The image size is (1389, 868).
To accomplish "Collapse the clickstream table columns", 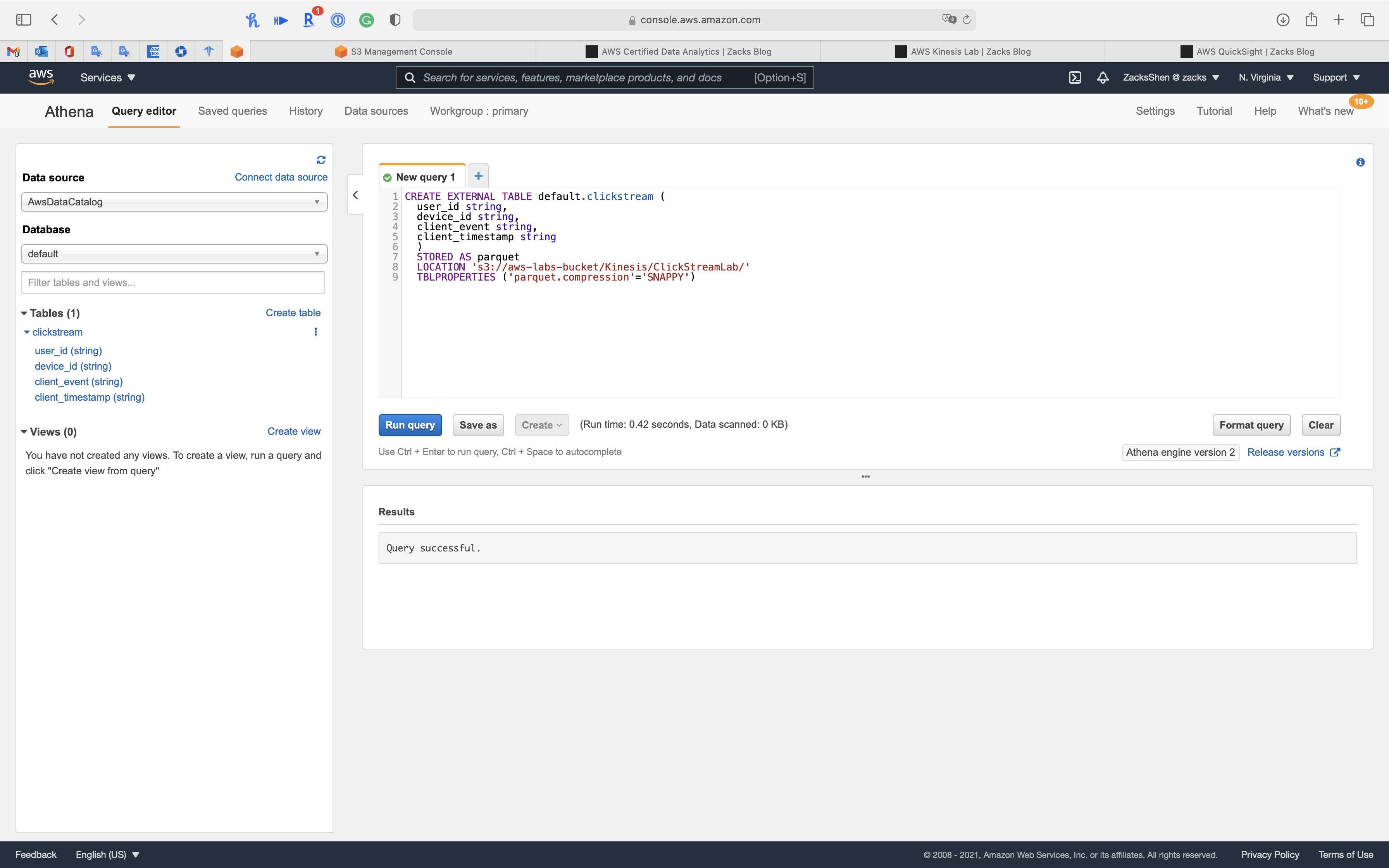I will 27,332.
